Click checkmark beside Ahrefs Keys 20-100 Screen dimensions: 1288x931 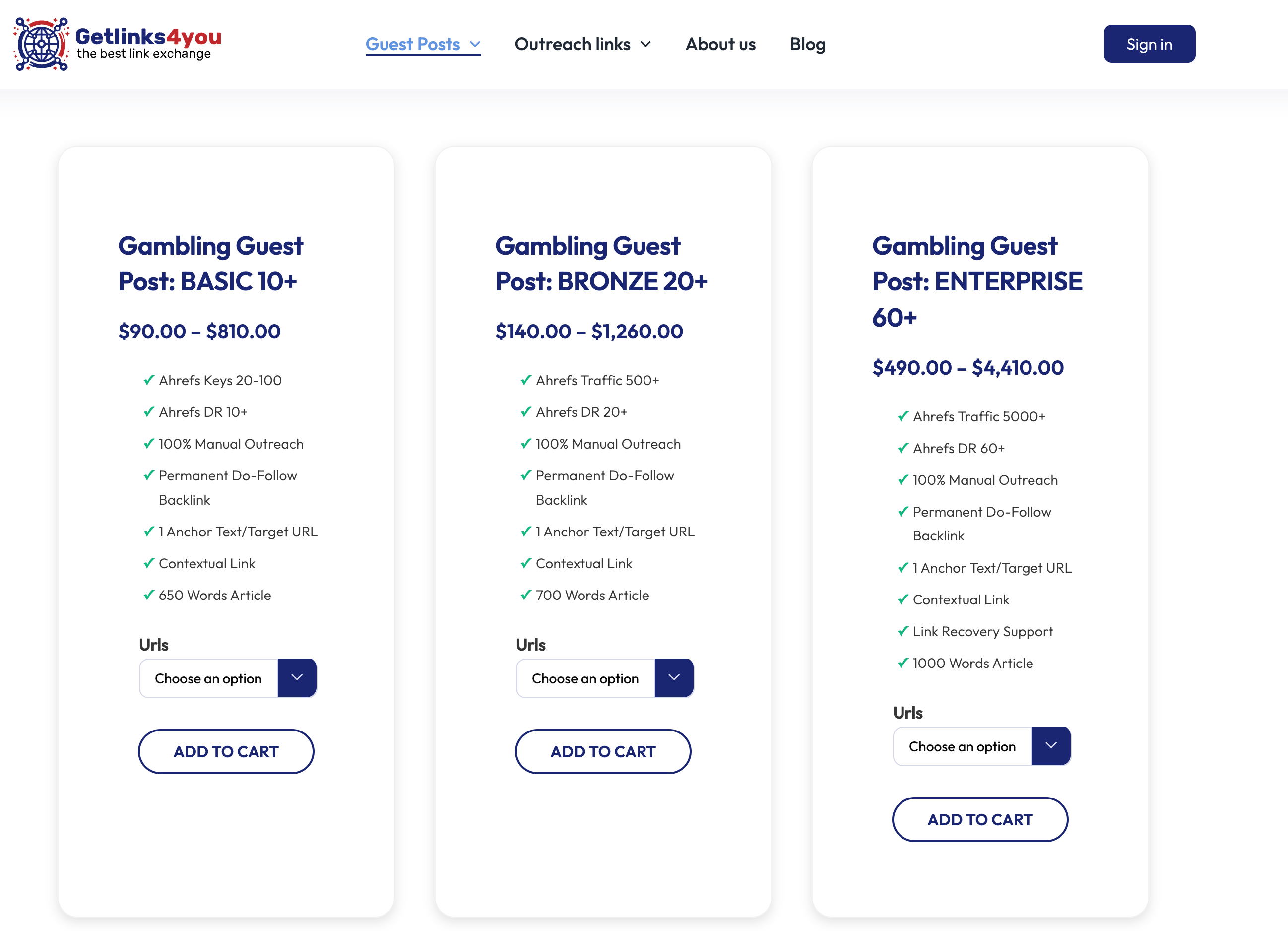(x=149, y=380)
